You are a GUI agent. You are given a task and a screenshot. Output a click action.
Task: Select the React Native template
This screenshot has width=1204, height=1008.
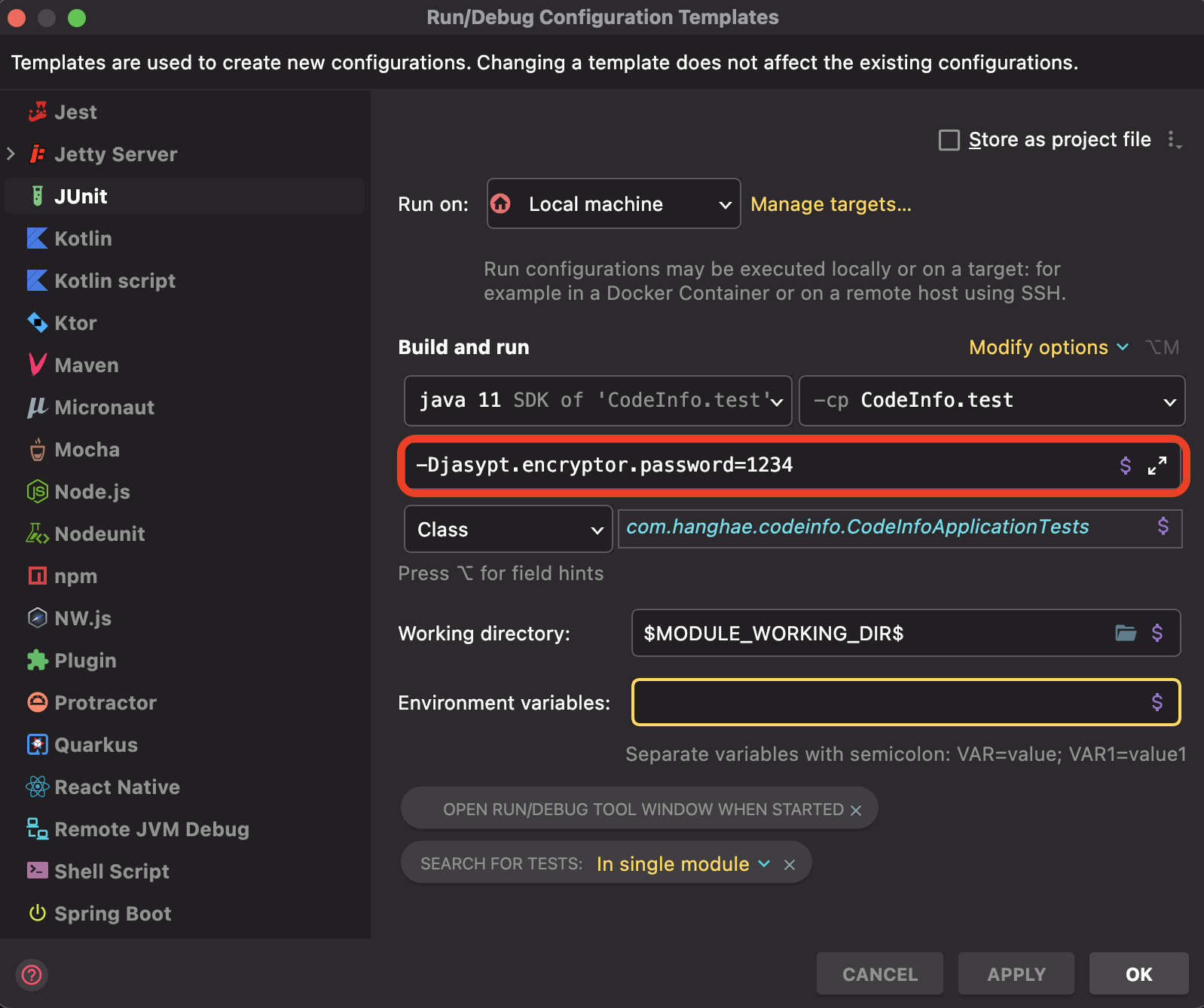[x=185, y=787]
